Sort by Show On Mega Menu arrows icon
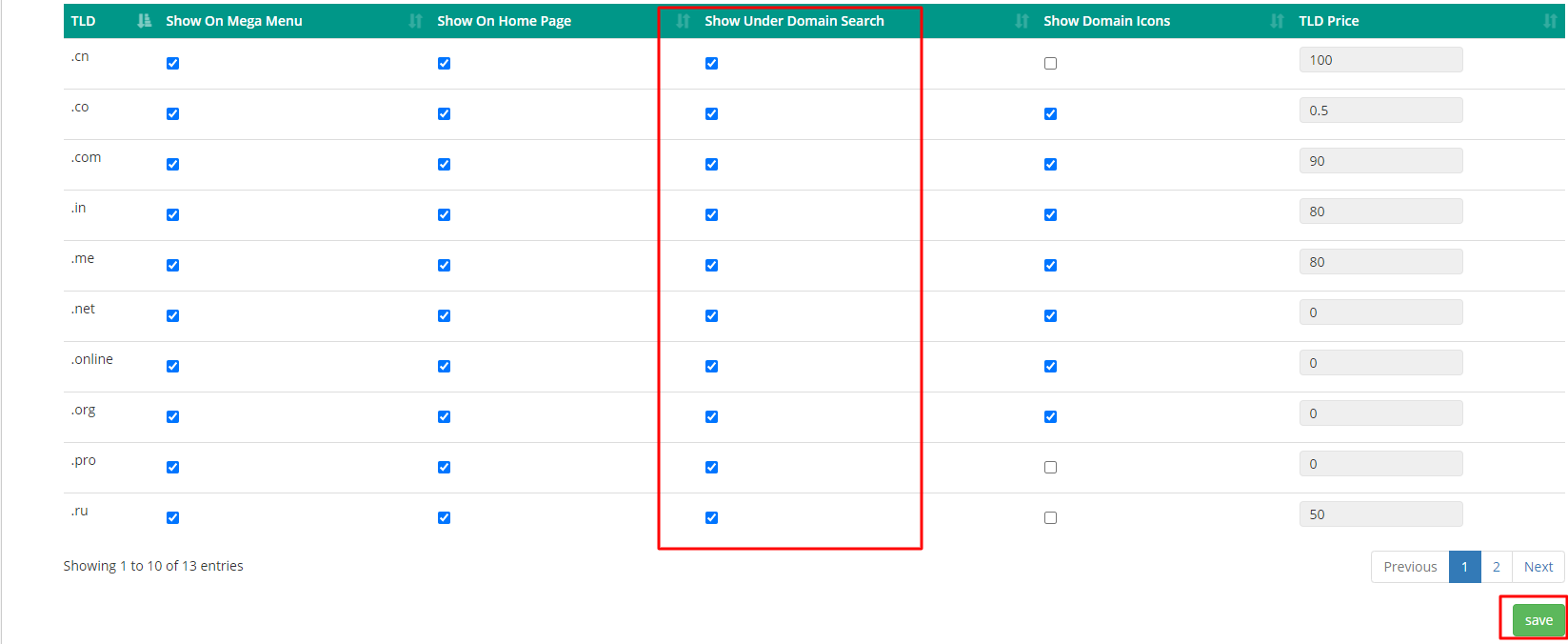 pyautogui.click(x=415, y=21)
